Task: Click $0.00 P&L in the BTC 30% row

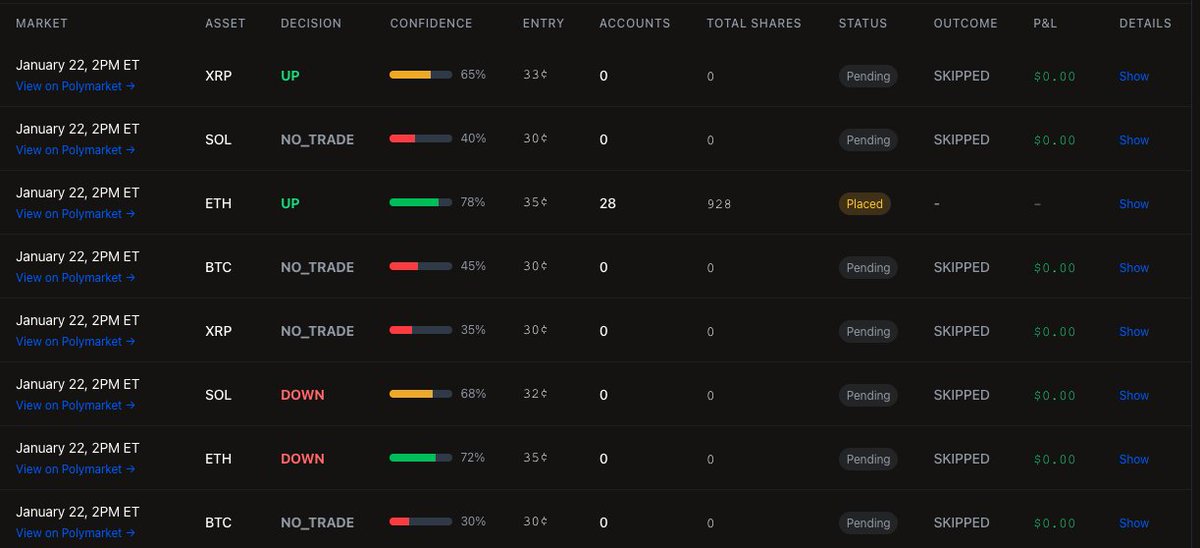Action: (x=1054, y=523)
